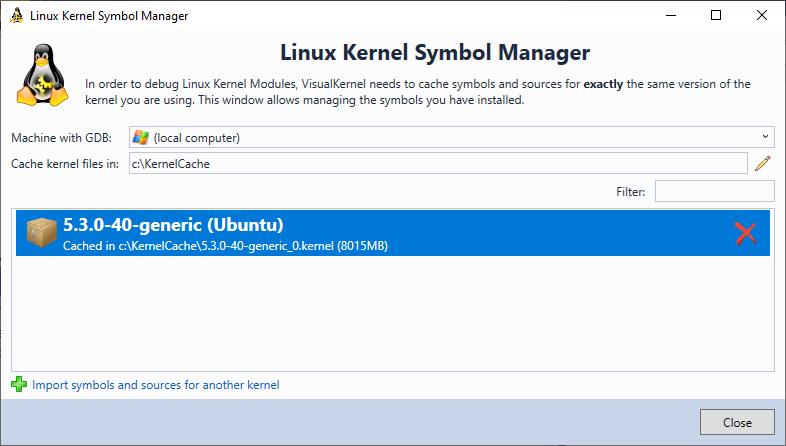Open Import symbols and sources for another kernel
786x446 pixels.
pos(155,385)
